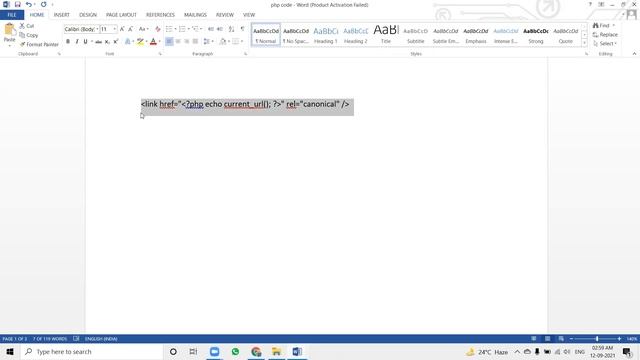Click the Paste clipboard icon

click(x=9, y=30)
